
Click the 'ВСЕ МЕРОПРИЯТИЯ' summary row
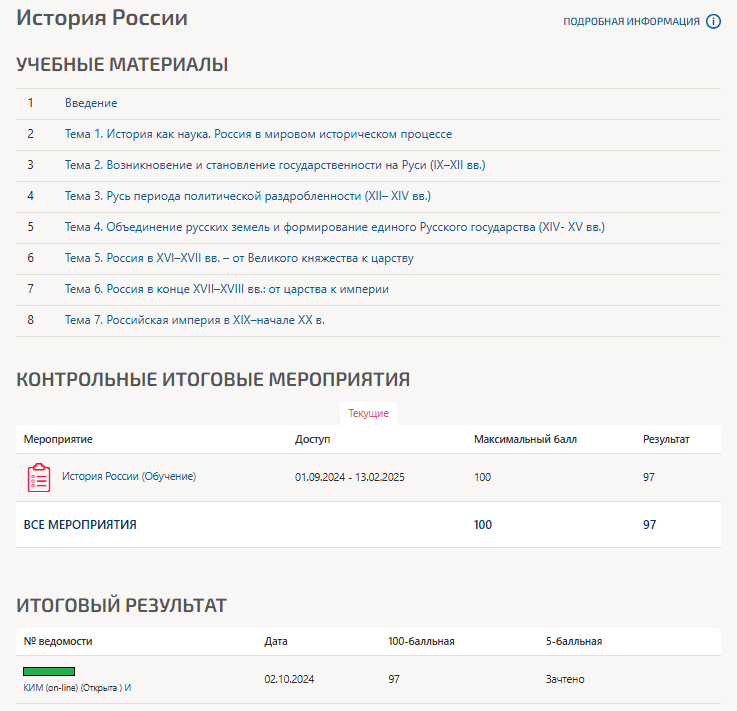80,524
